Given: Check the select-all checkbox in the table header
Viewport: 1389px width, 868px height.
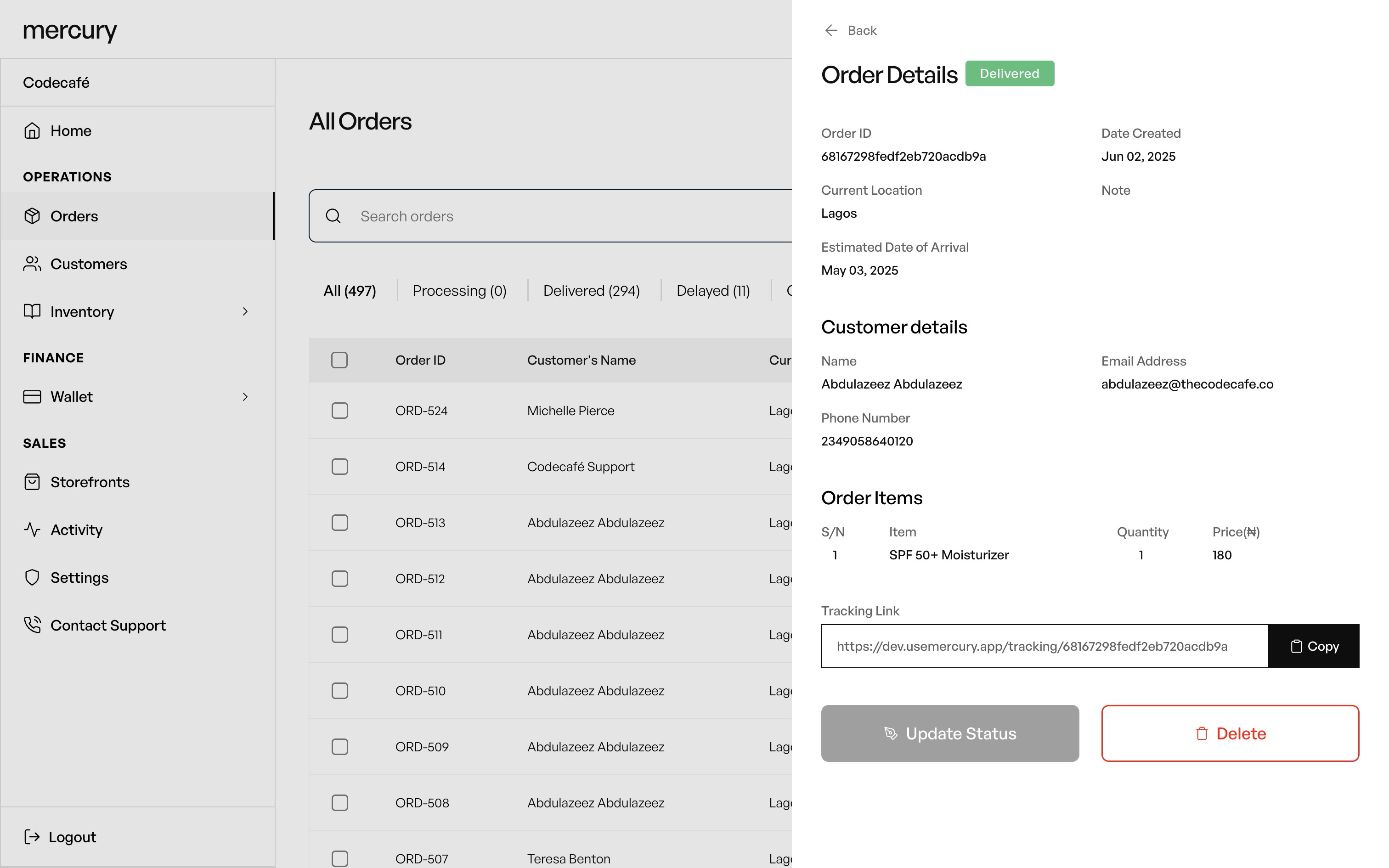Looking at the screenshot, I should click(x=339, y=360).
